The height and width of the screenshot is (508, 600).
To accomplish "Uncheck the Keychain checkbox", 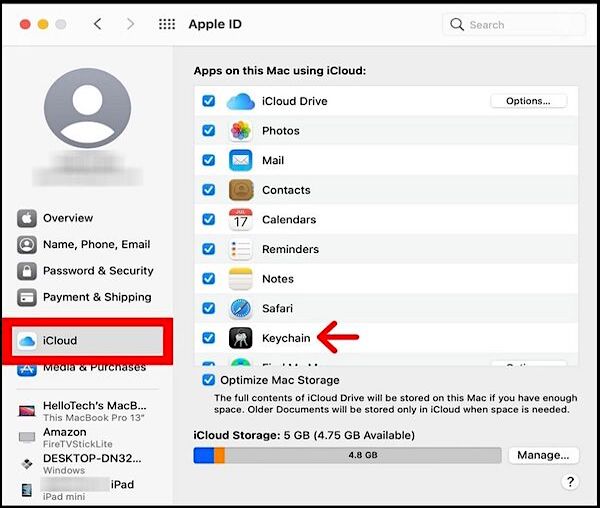I will [x=208, y=338].
